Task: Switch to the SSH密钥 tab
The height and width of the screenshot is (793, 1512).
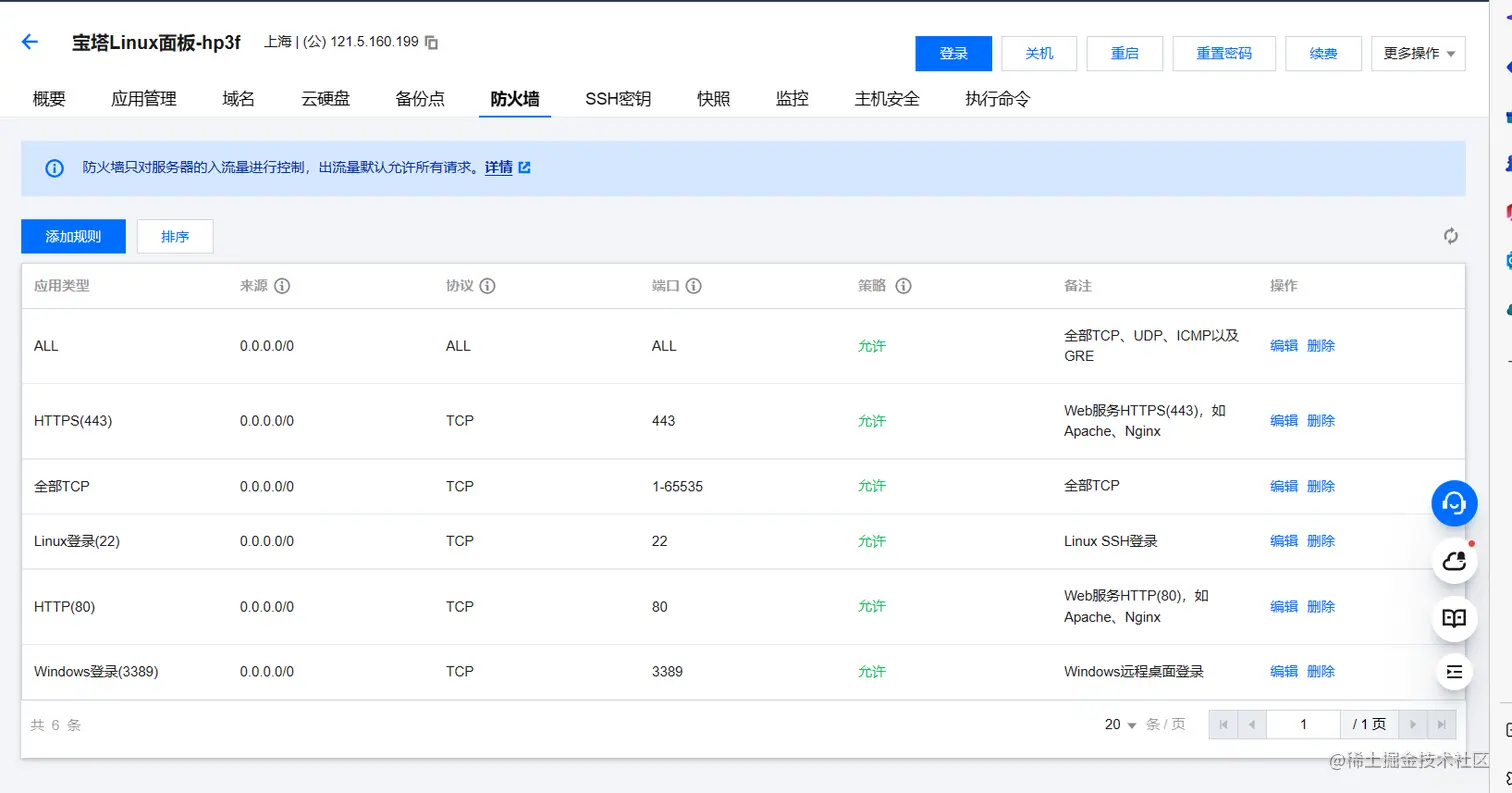Action: [x=617, y=98]
